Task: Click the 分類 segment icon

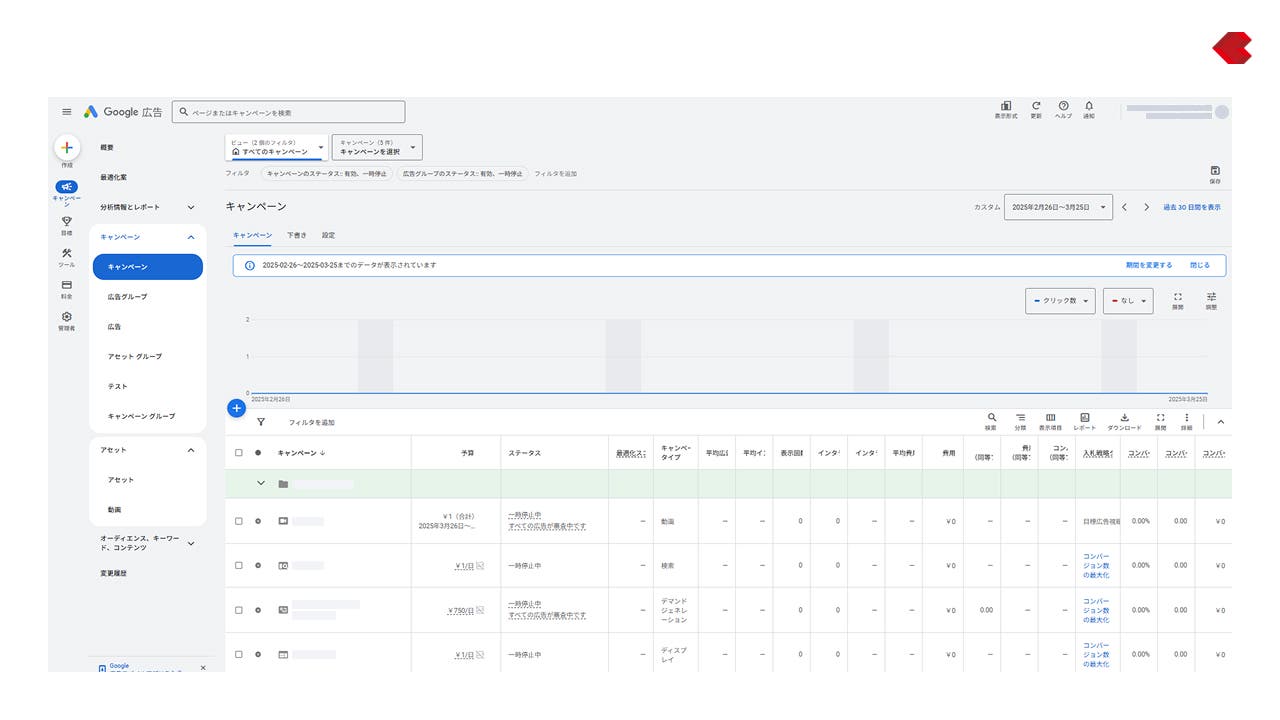Action: coord(1020,418)
